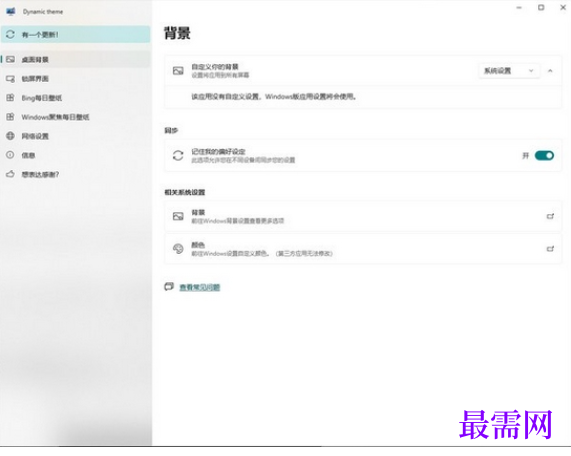
Task: Open the 系统设置 background dropdown
Action: (x=509, y=71)
